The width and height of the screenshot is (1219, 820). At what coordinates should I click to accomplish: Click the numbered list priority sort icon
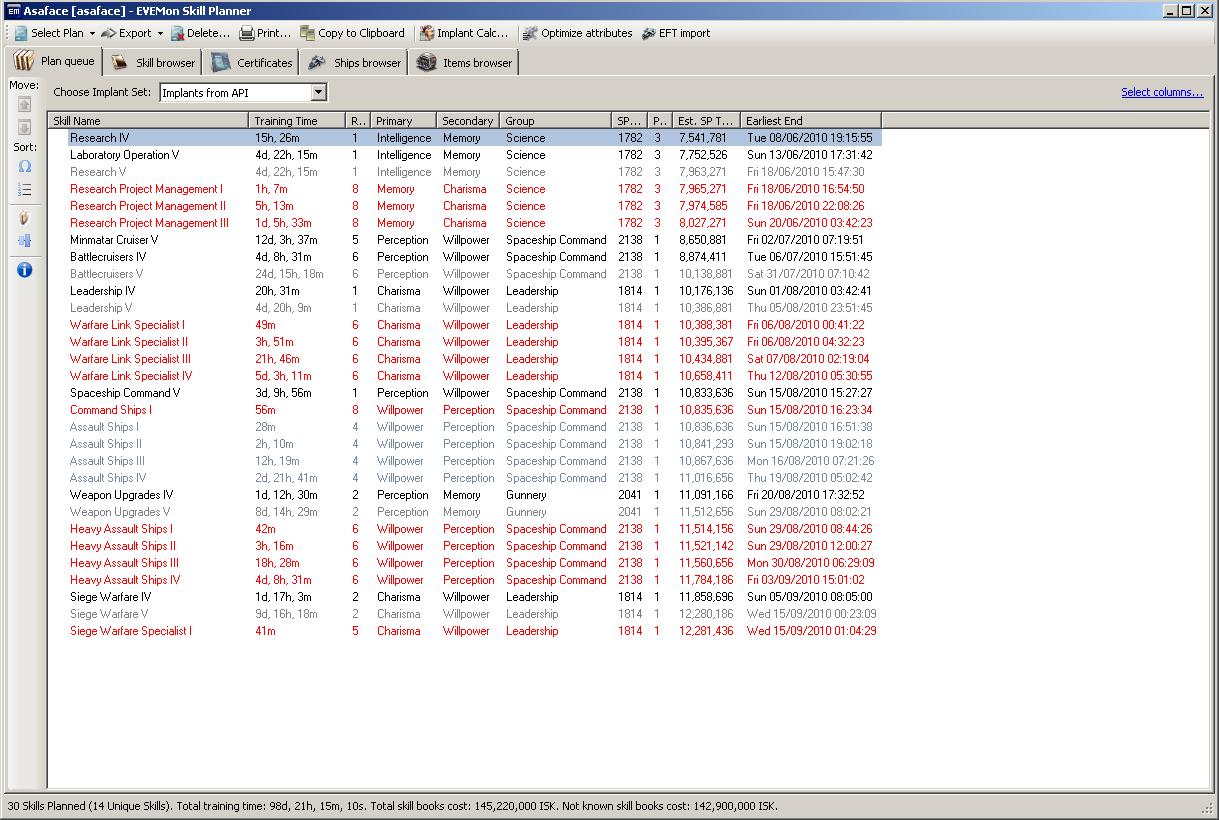click(25, 190)
